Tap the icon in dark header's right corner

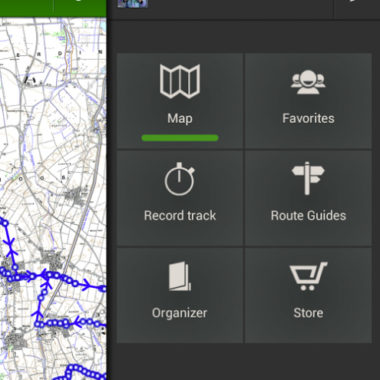pyautogui.click(x=354, y=1)
